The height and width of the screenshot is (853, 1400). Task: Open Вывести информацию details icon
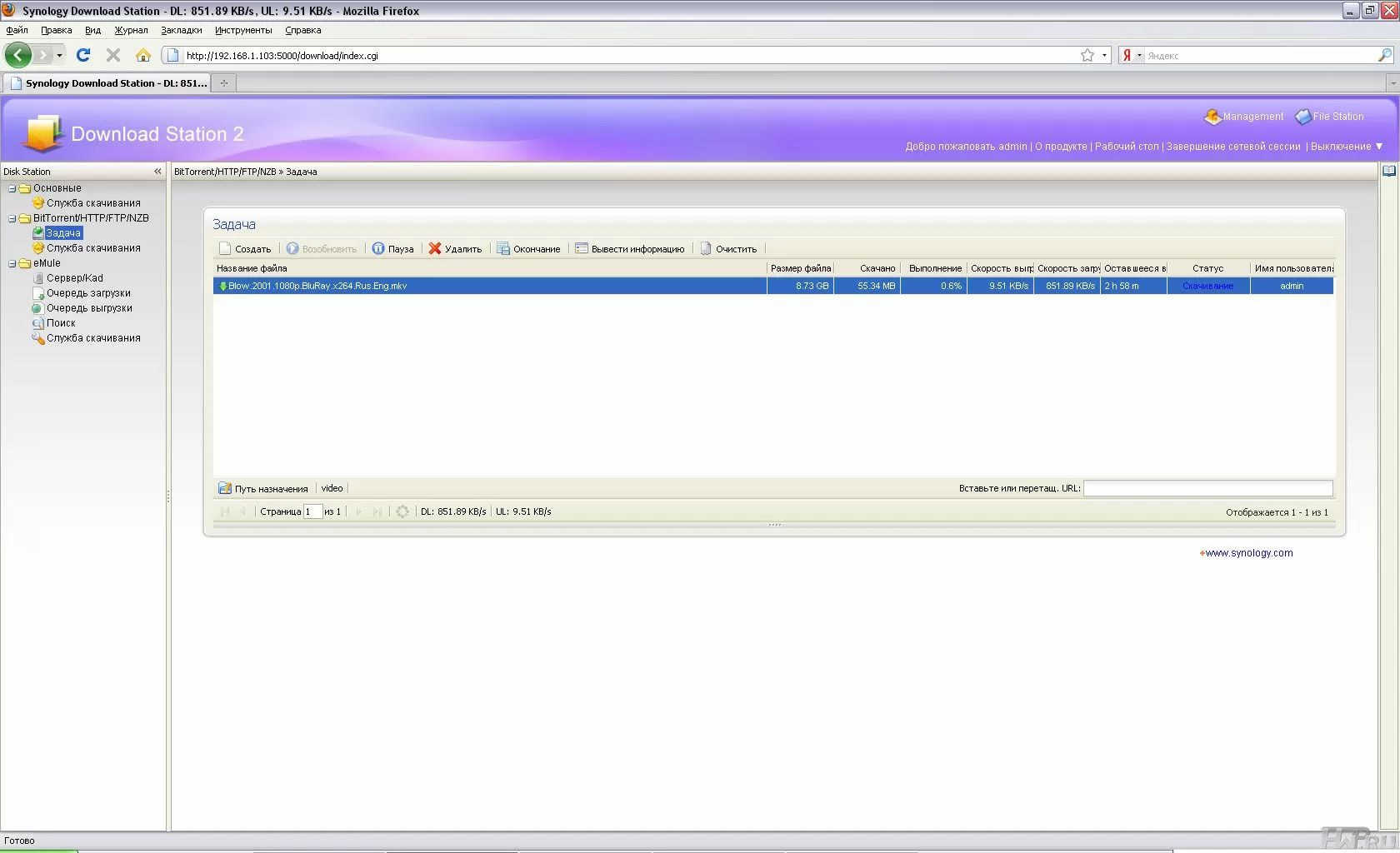coord(582,248)
